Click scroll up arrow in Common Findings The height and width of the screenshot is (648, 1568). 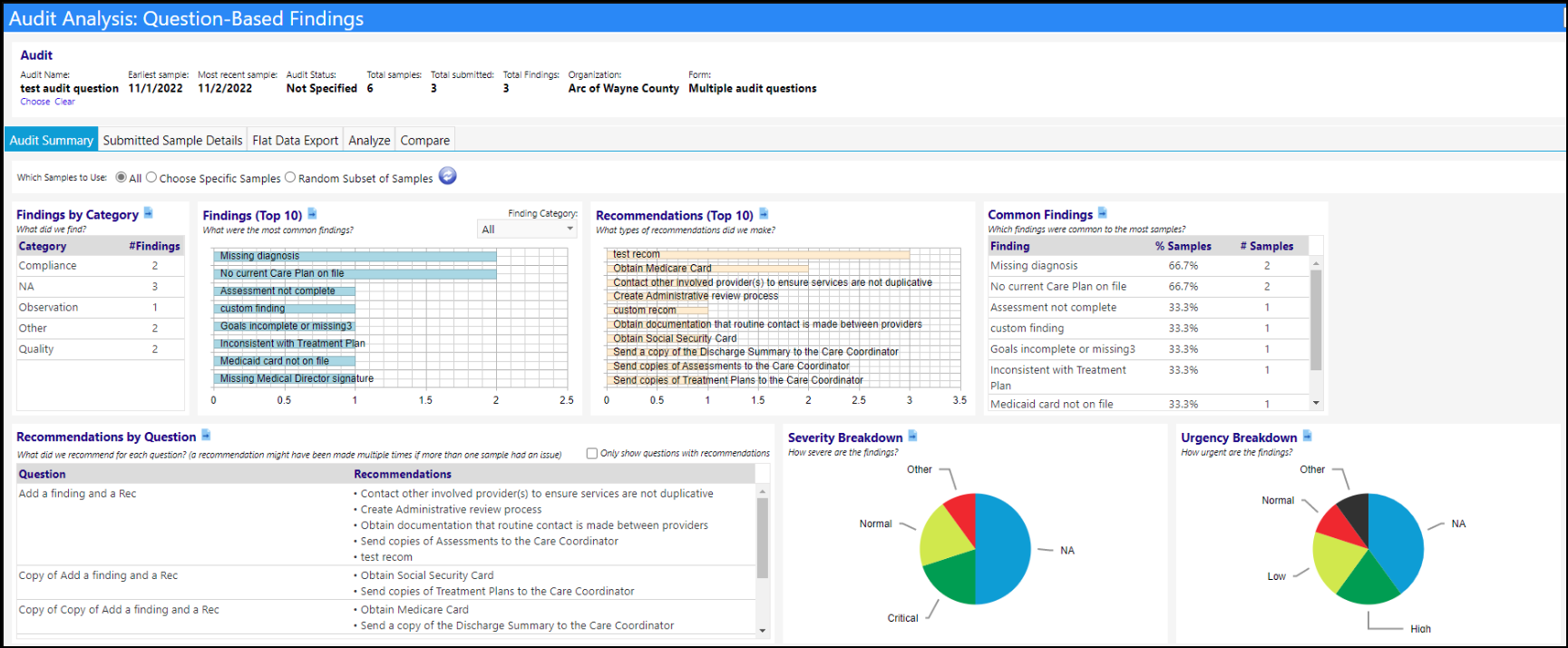point(1316,264)
